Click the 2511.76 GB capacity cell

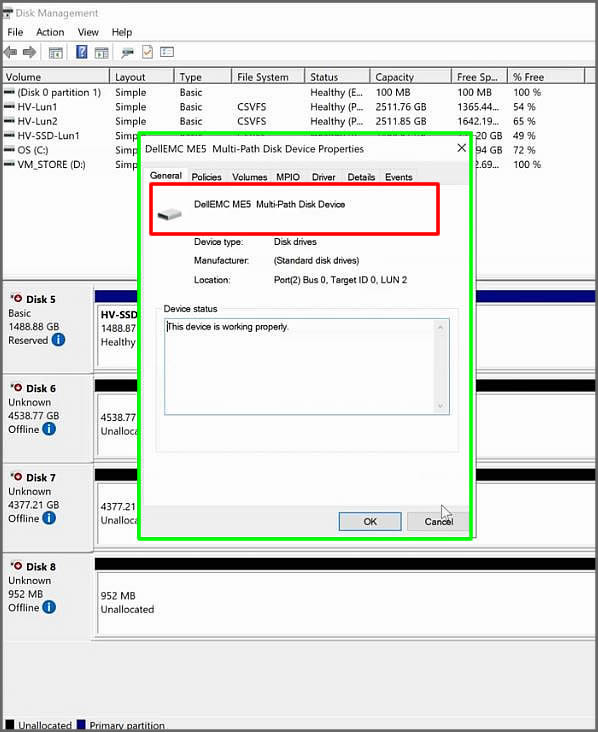pyautogui.click(x=401, y=107)
